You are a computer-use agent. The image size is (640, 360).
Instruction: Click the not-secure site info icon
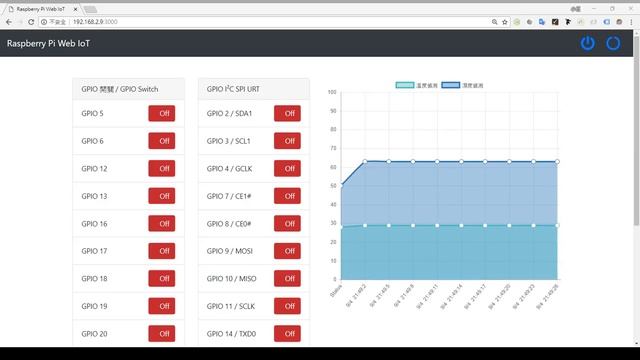click(44, 22)
